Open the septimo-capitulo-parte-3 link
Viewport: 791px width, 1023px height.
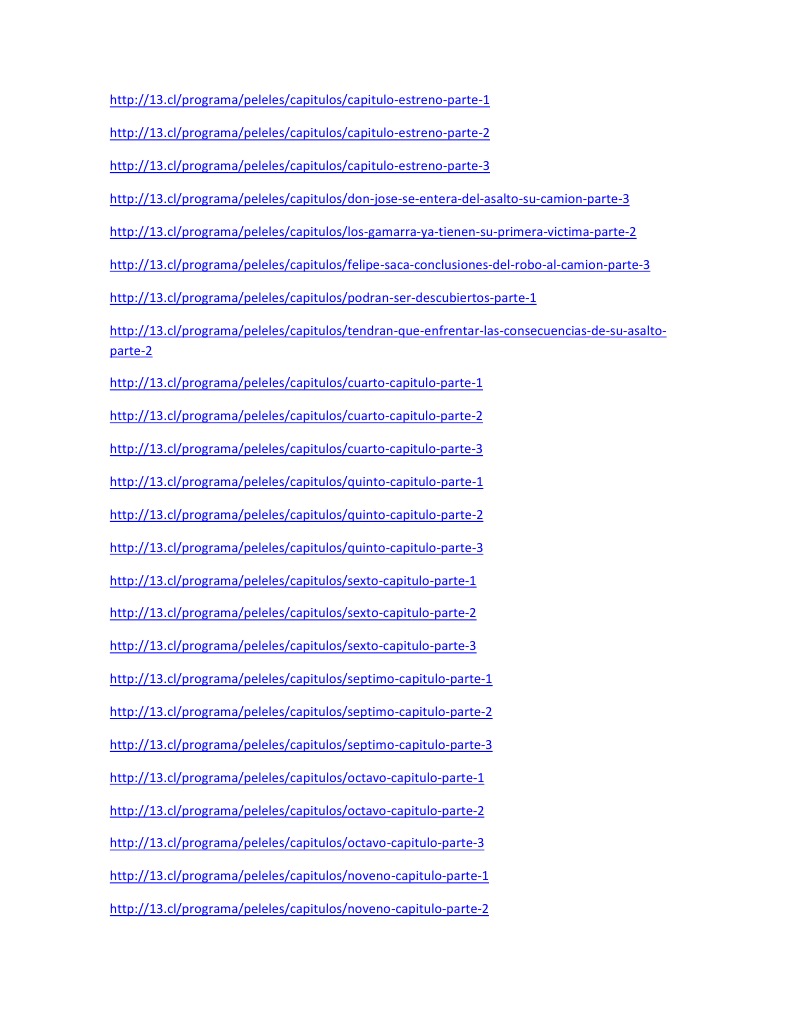click(301, 744)
